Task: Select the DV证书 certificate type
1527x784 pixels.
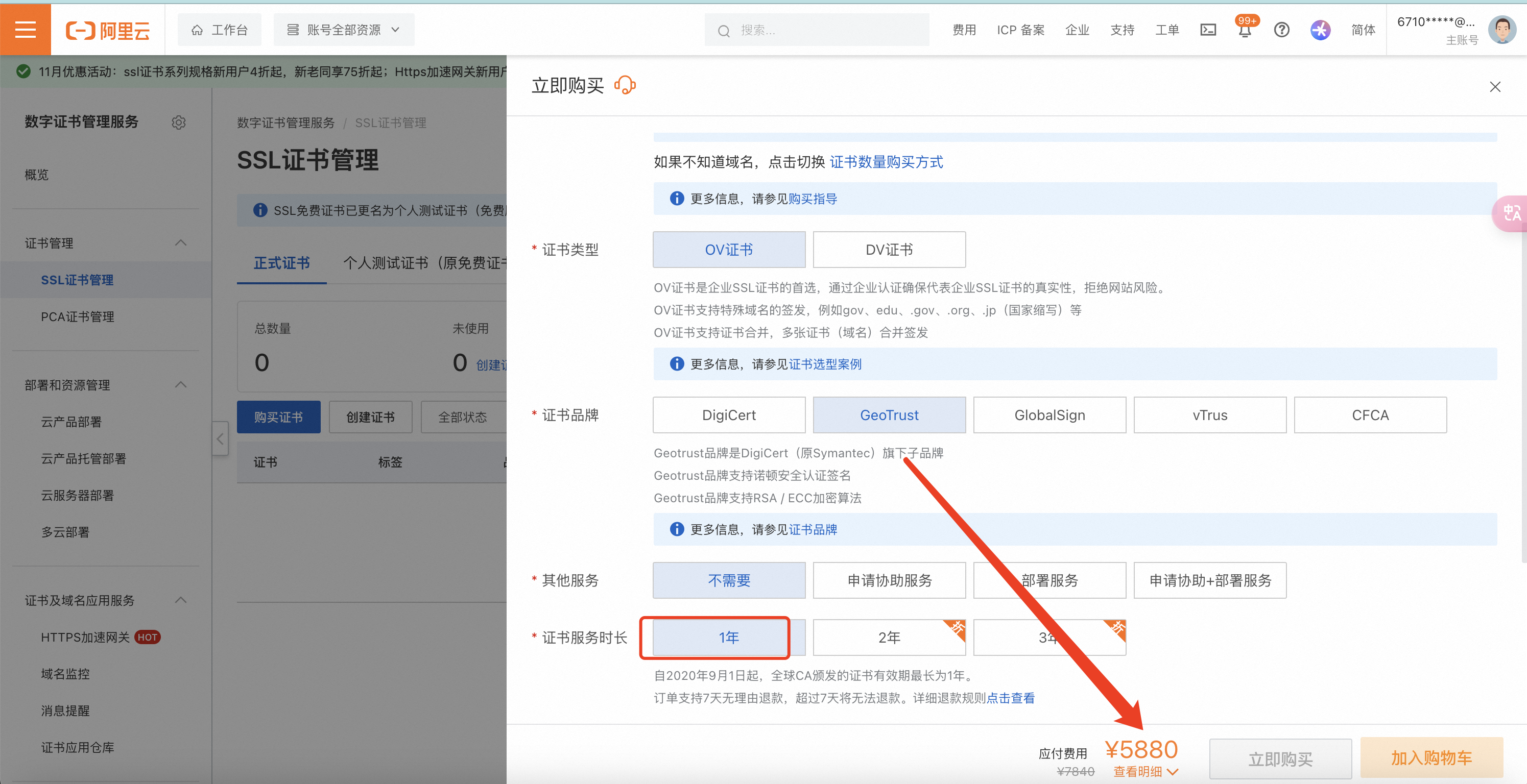Action: pyautogui.click(x=889, y=250)
